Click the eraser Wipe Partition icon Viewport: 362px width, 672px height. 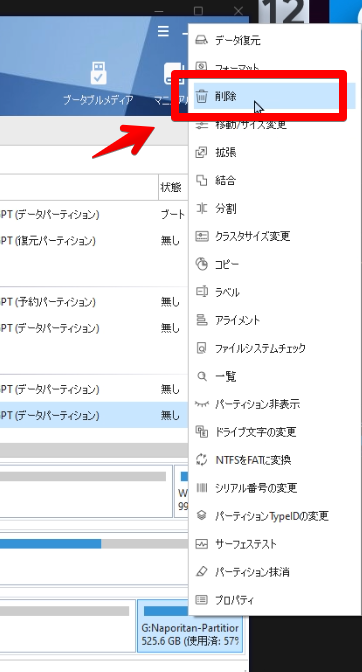click(201, 572)
